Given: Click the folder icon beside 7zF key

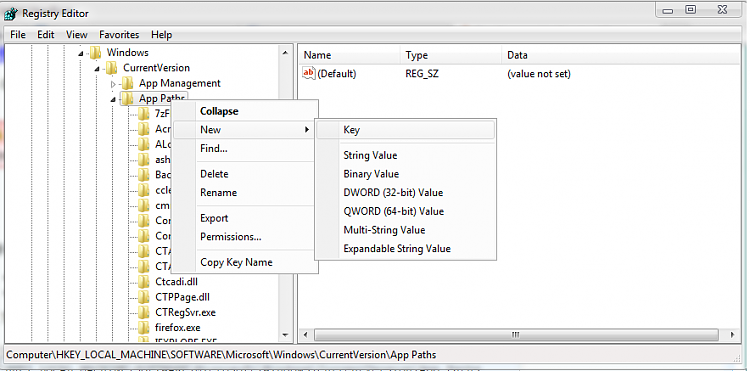Looking at the screenshot, I should tap(143, 114).
